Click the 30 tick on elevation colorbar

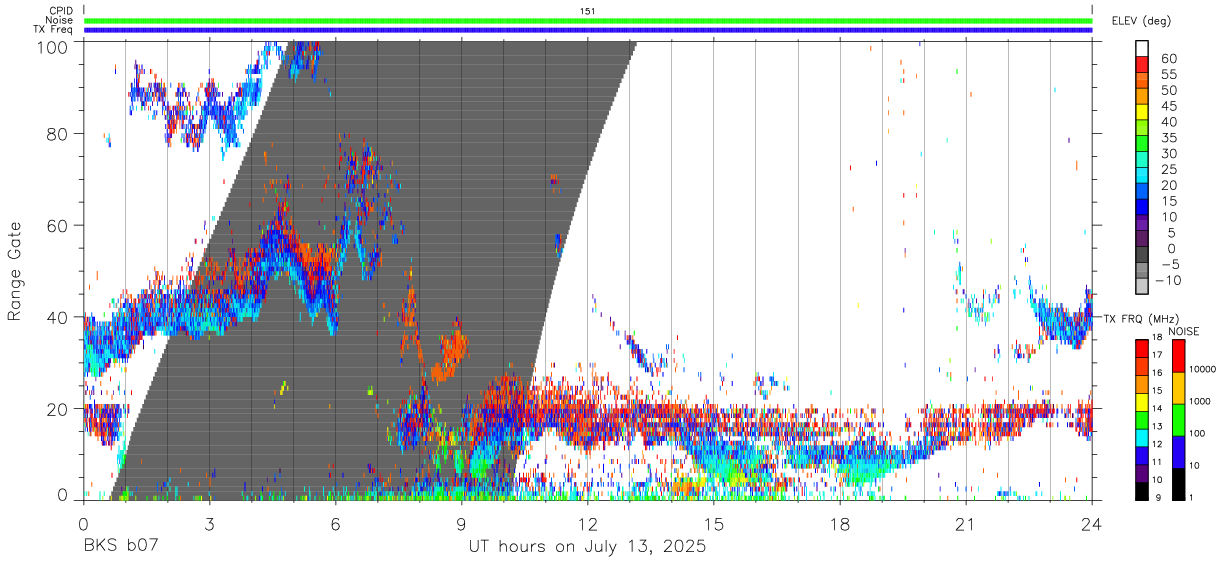coord(1167,153)
